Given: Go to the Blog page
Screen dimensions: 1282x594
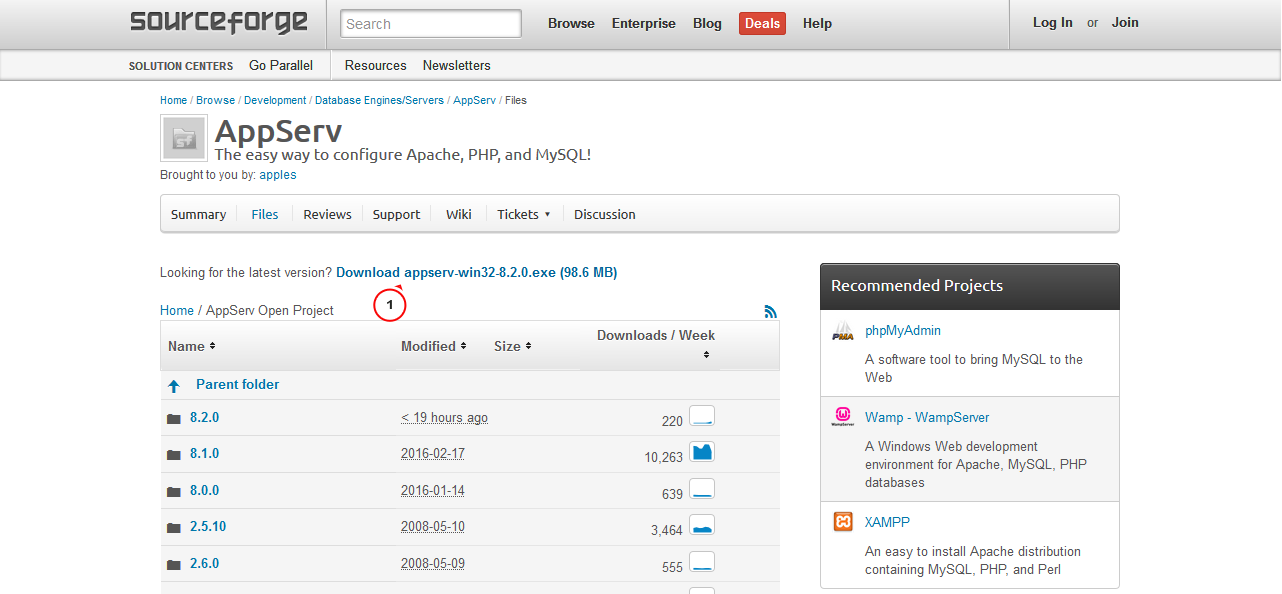Looking at the screenshot, I should click(x=707, y=23).
